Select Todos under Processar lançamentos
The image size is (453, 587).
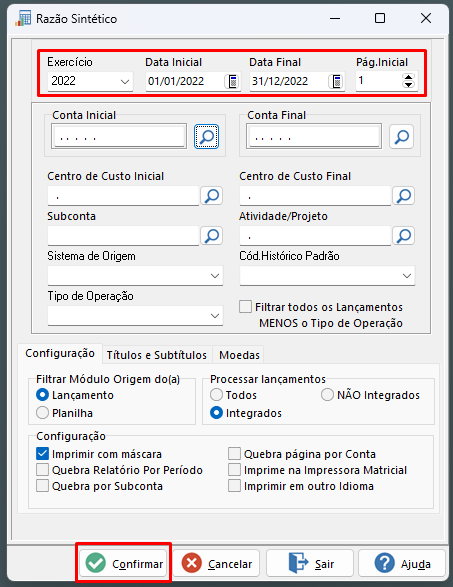(x=216, y=395)
